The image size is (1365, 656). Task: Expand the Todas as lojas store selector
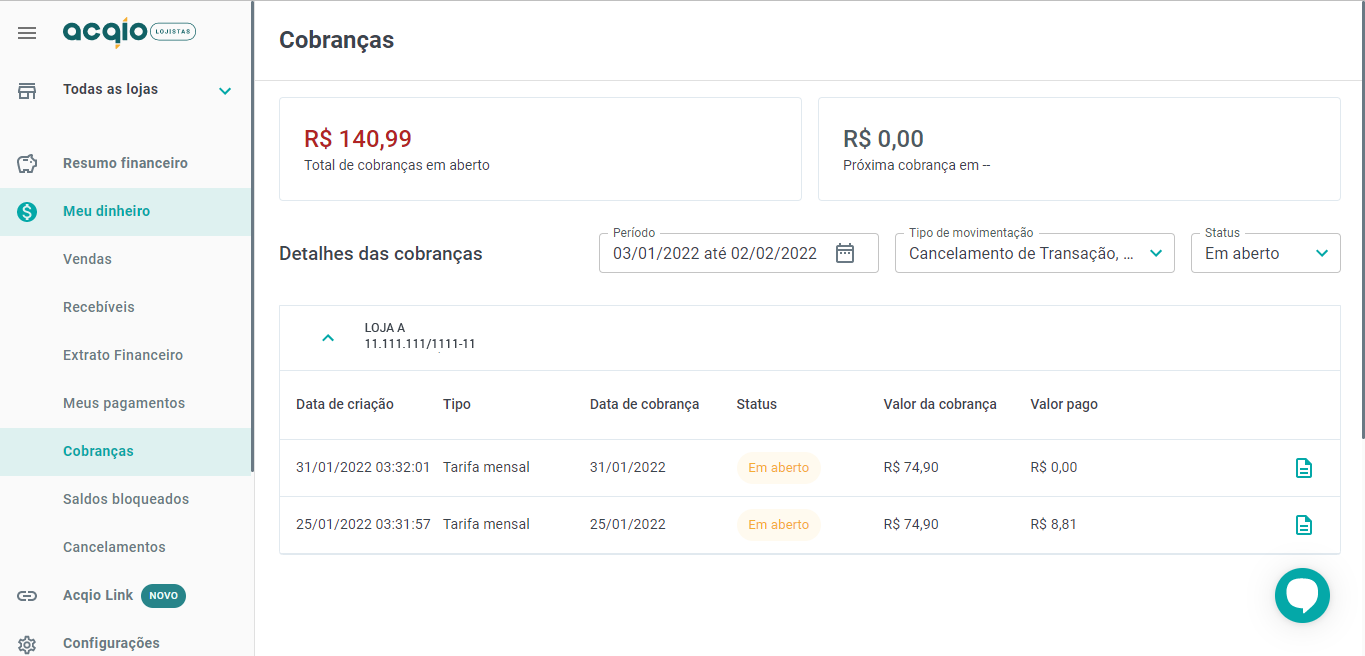(225, 91)
